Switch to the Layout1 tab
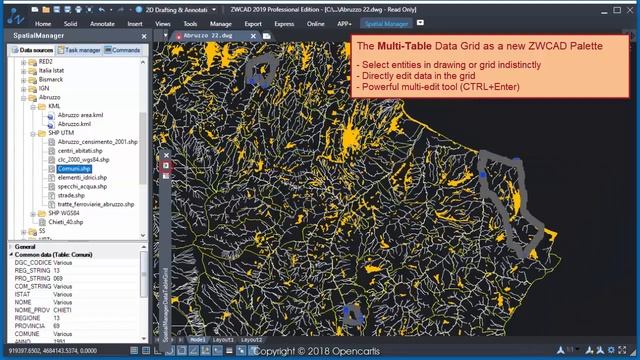The image size is (640, 360). click(x=223, y=340)
